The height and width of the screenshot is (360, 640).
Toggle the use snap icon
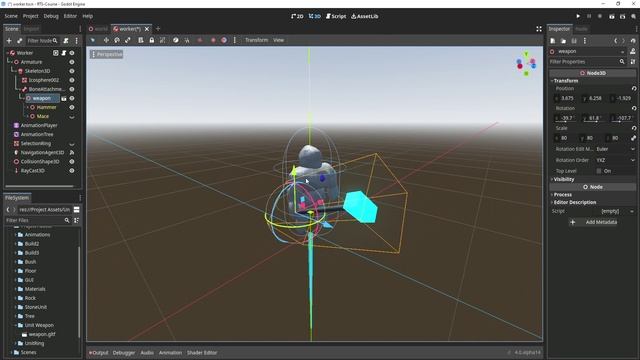[187, 40]
